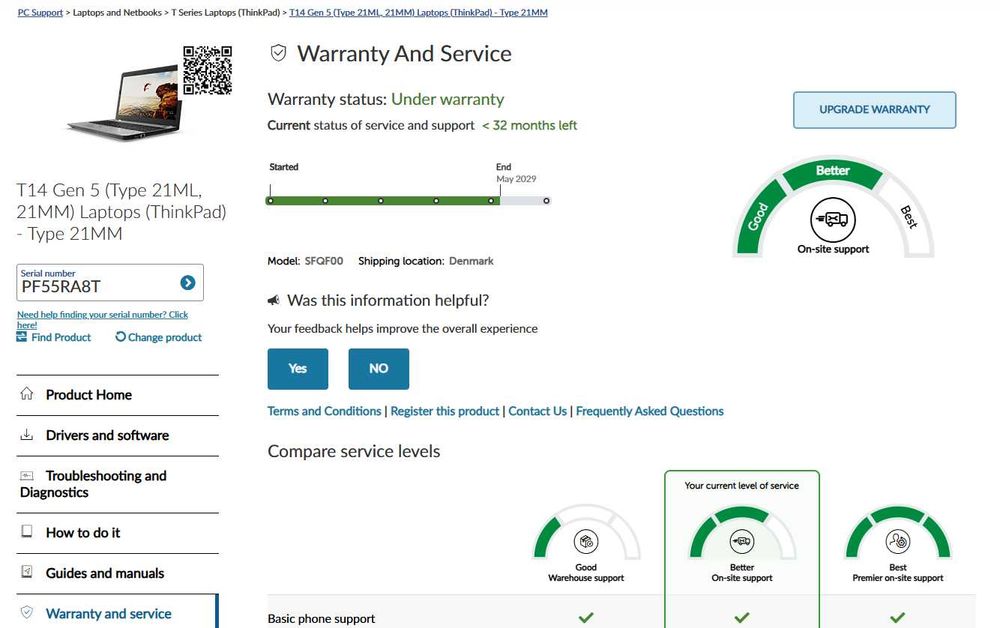Open the How to do it section

click(x=117, y=532)
